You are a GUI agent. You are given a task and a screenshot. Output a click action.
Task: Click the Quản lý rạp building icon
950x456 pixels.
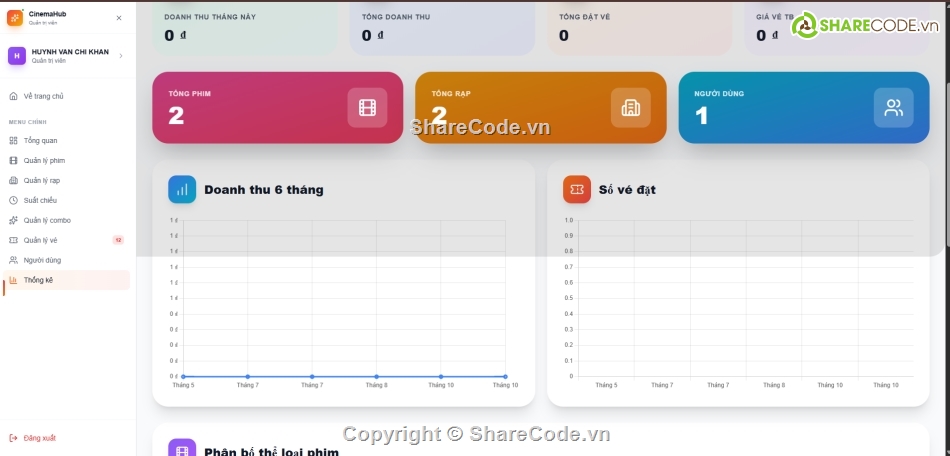point(13,180)
